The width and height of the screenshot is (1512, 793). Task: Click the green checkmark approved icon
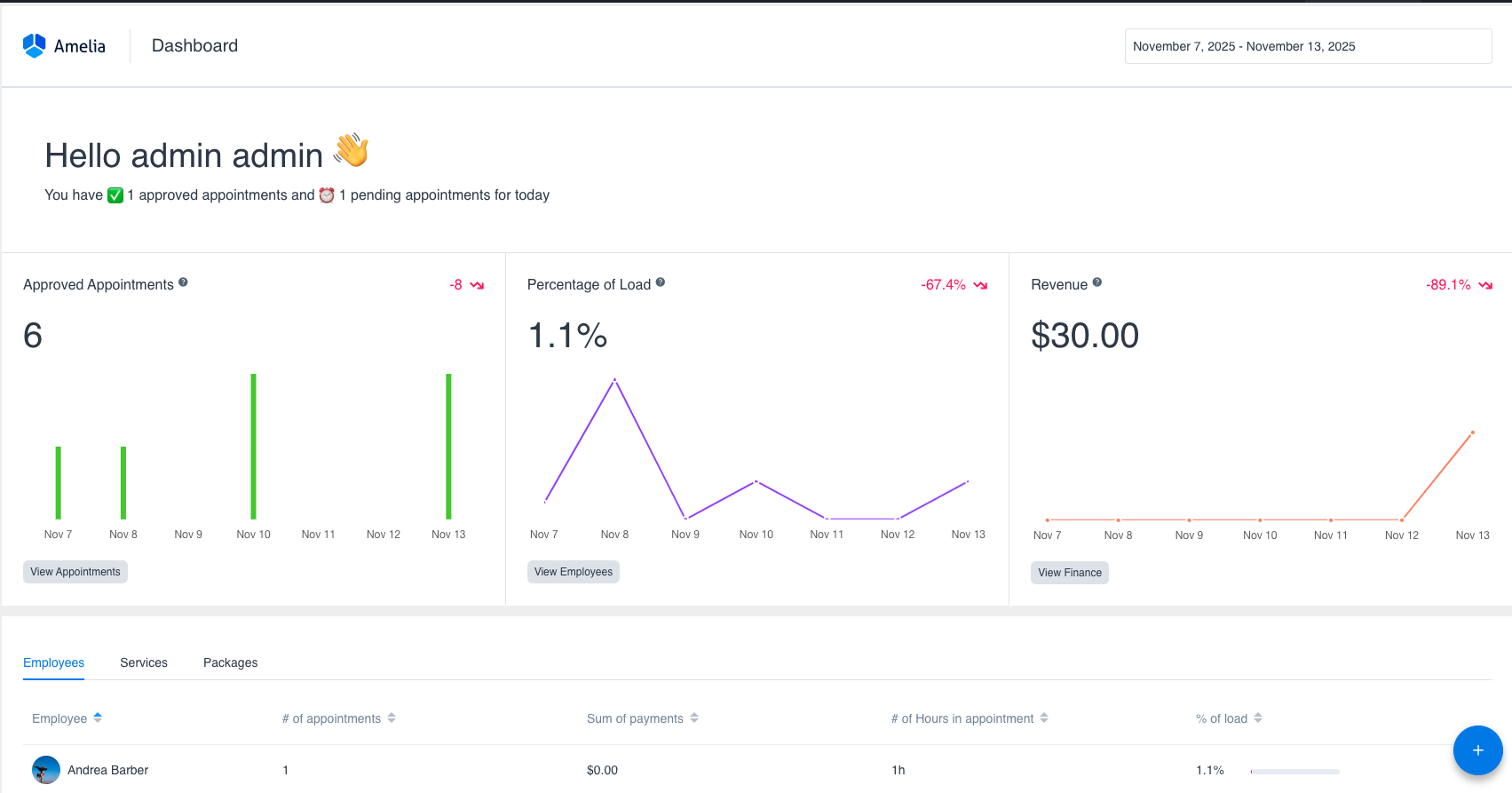tap(115, 195)
